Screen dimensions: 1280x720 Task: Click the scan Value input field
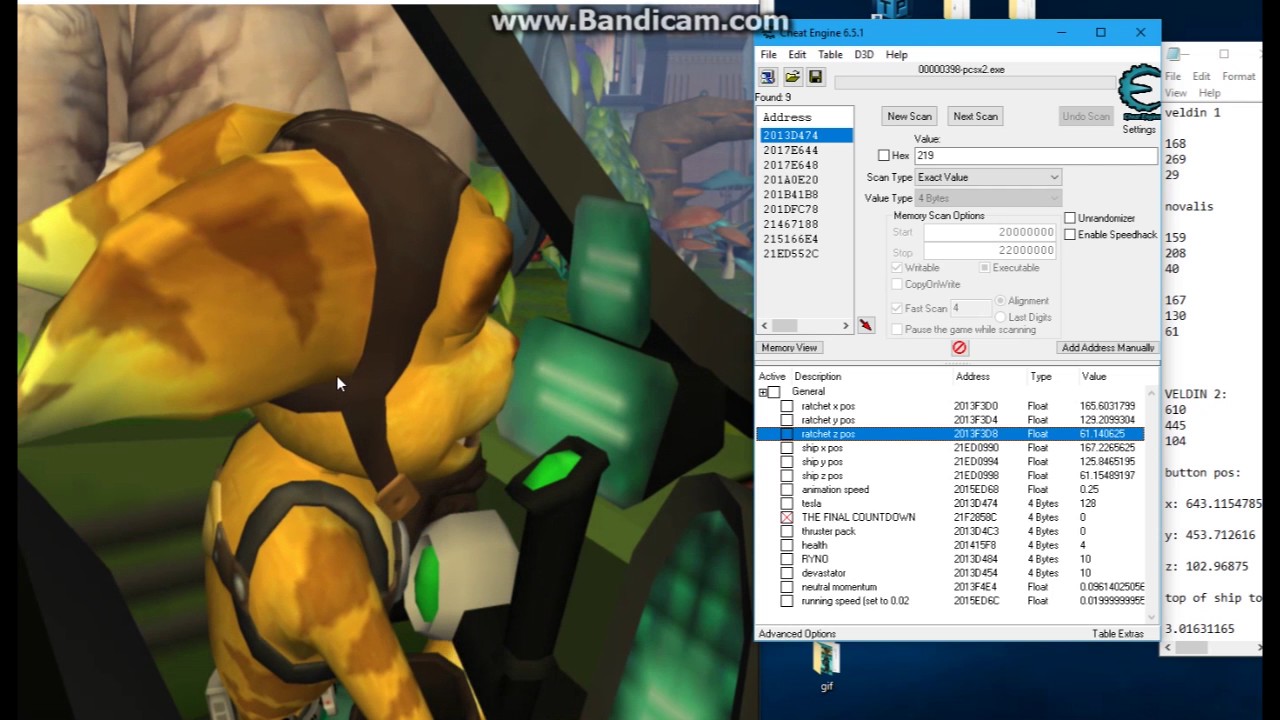(x=1035, y=155)
